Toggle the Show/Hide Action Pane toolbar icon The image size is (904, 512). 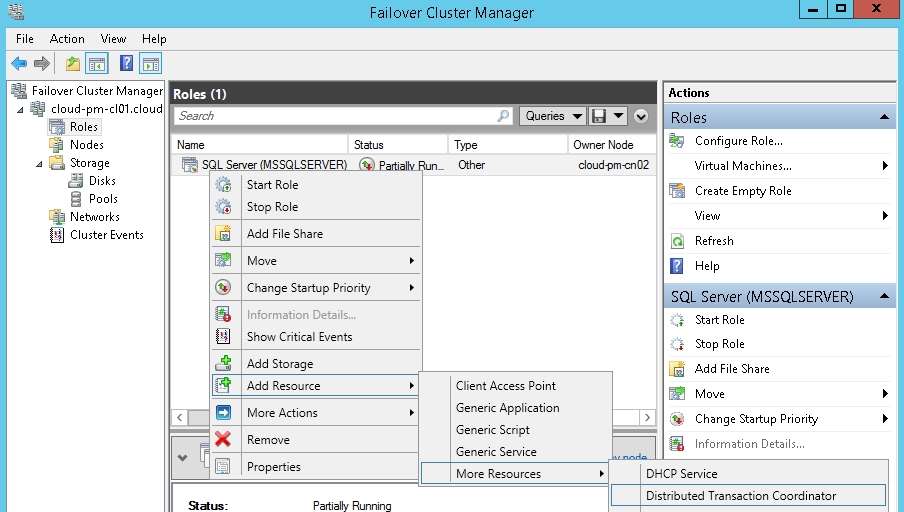pyautogui.click(x=150, y=63)
